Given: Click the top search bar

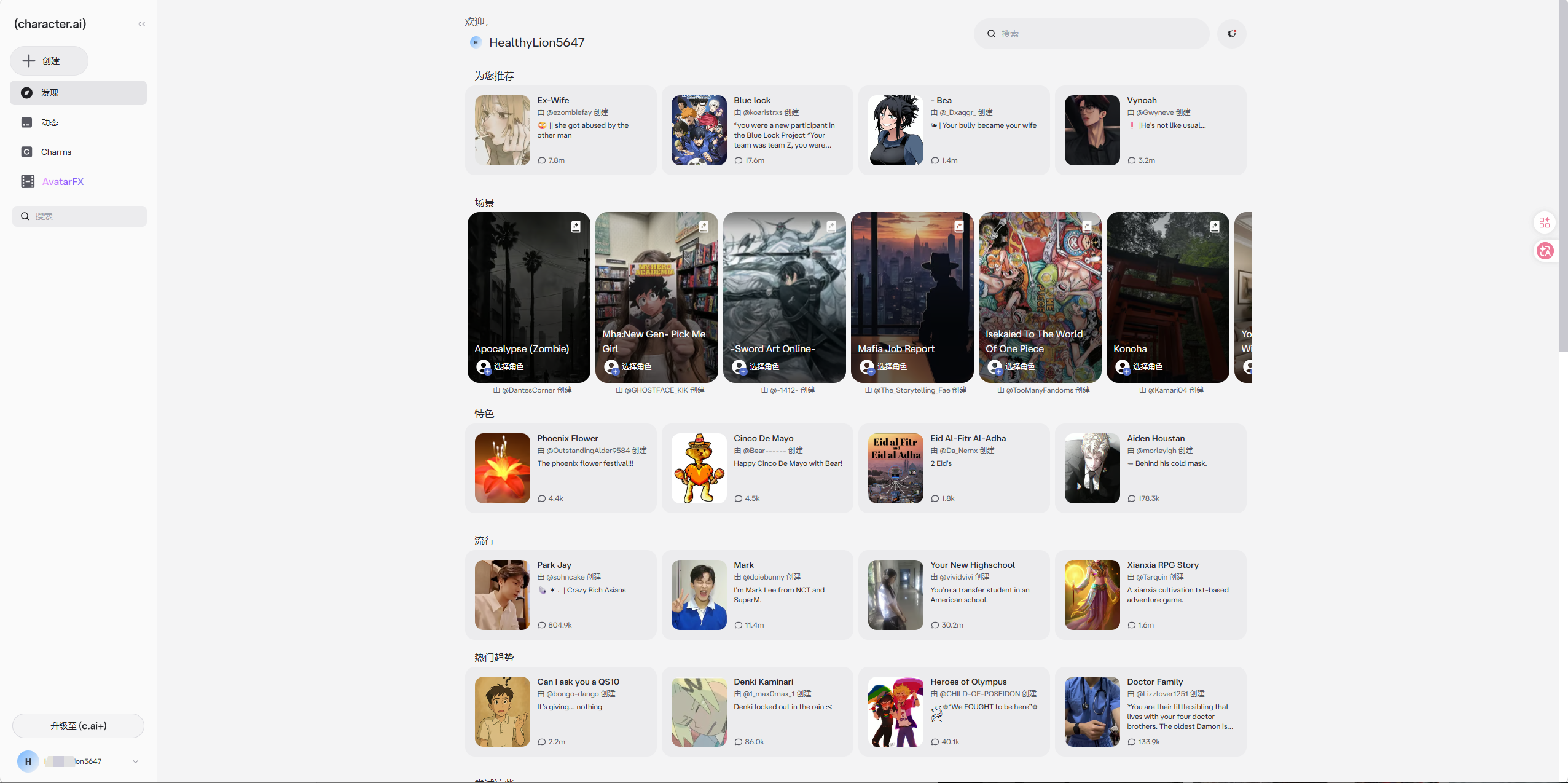Looking at the screenshot, I should [1091, 34].
